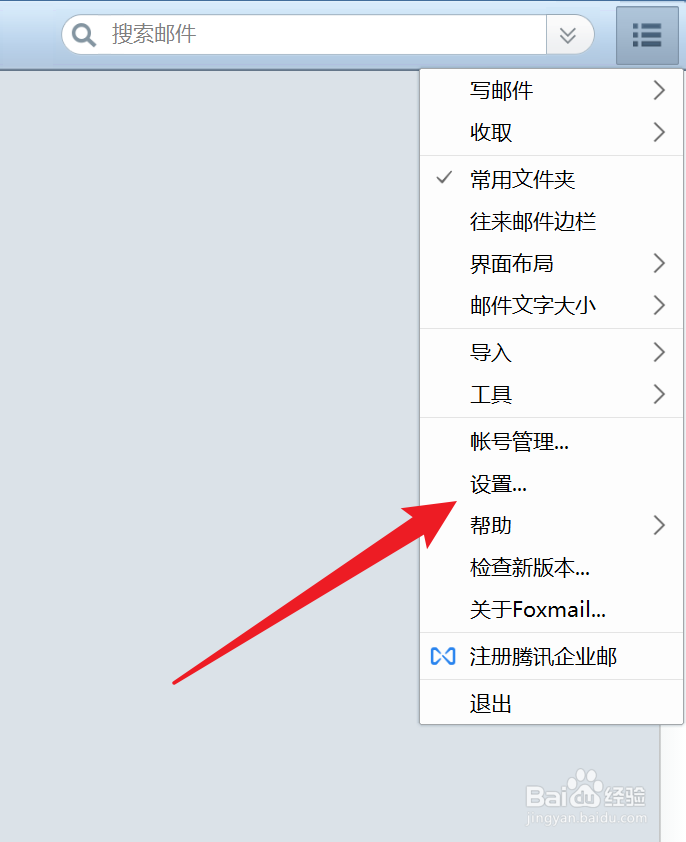Open the hamburger main menu button
The image size is (686, 842).
647,35
